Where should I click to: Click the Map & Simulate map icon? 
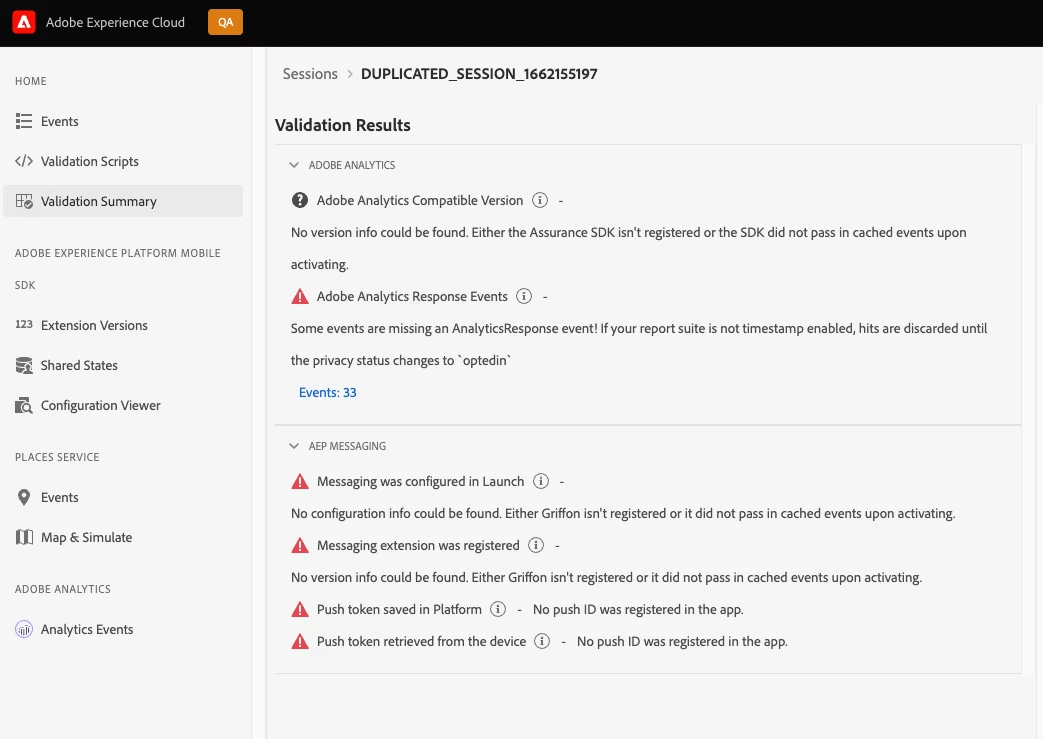pyautogui.click(x=24, y=537)
